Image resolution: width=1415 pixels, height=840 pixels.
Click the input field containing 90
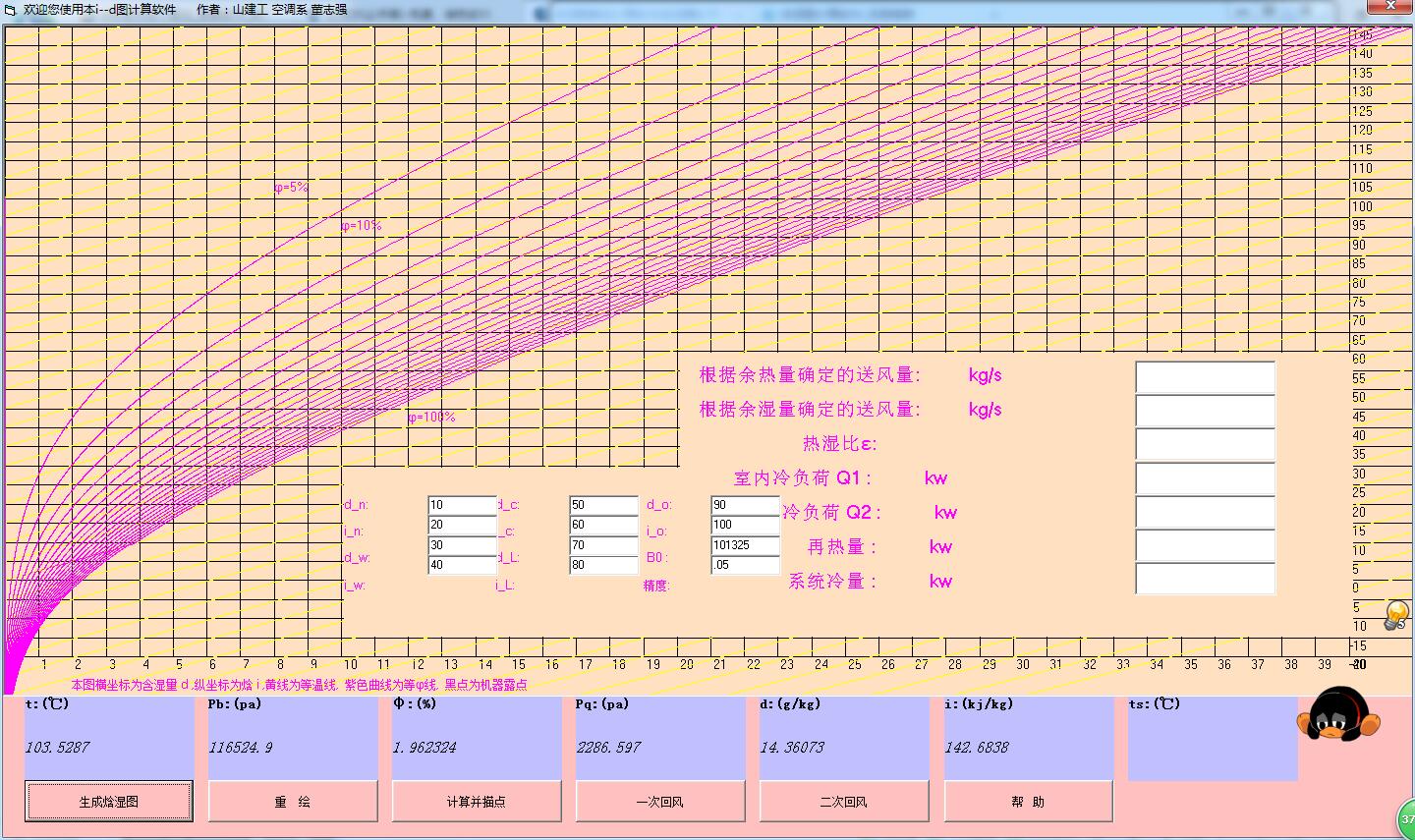coord(746,505)
